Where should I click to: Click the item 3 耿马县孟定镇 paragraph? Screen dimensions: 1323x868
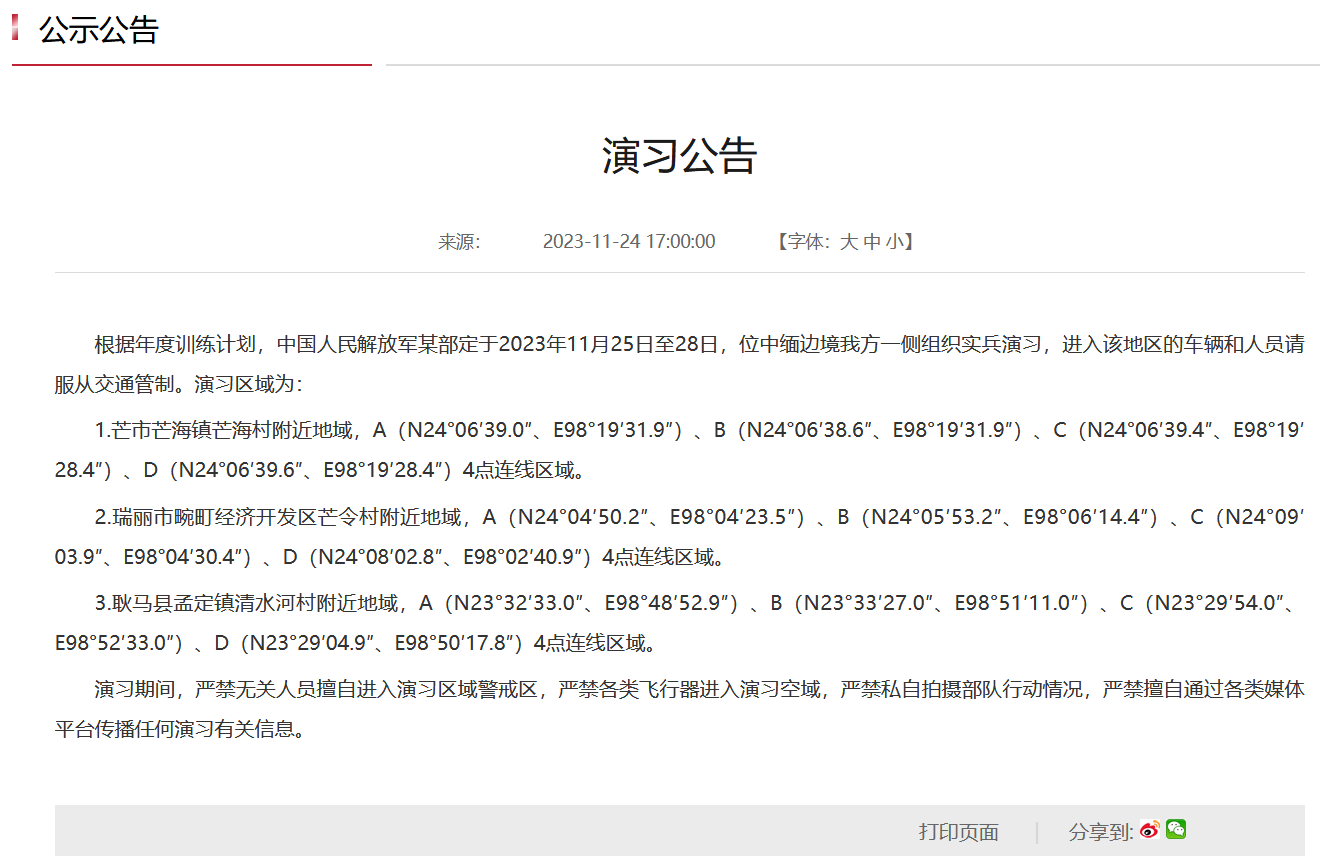pos(680,623)
